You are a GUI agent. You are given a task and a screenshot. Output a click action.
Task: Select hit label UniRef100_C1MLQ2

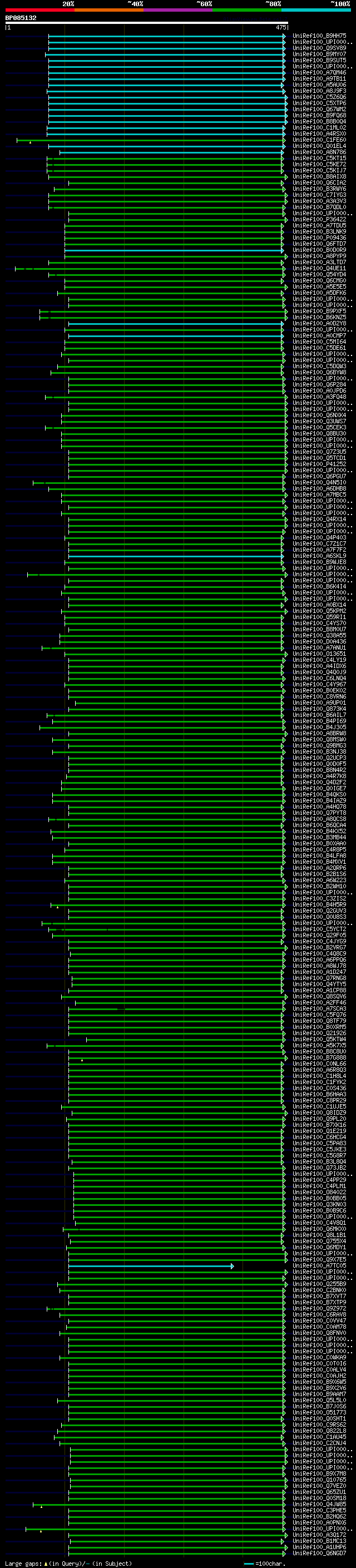tap(319, 127)
